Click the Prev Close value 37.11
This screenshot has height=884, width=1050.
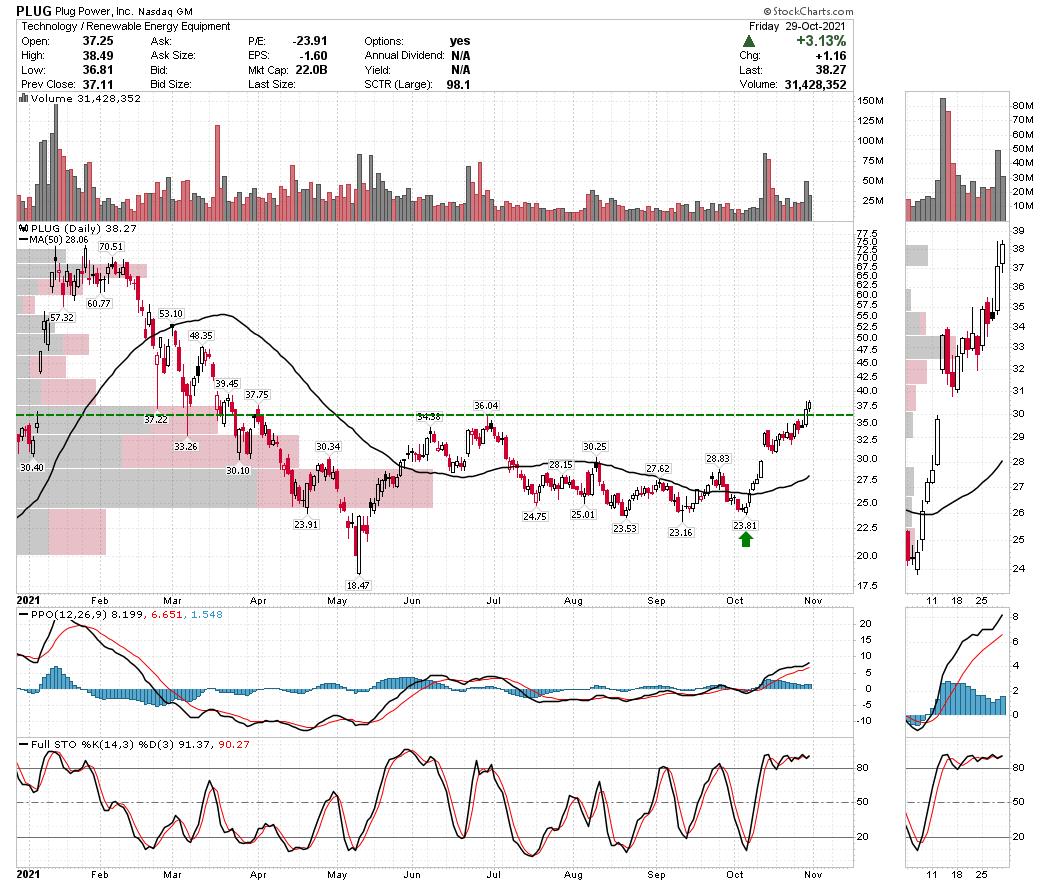[98, 84]
